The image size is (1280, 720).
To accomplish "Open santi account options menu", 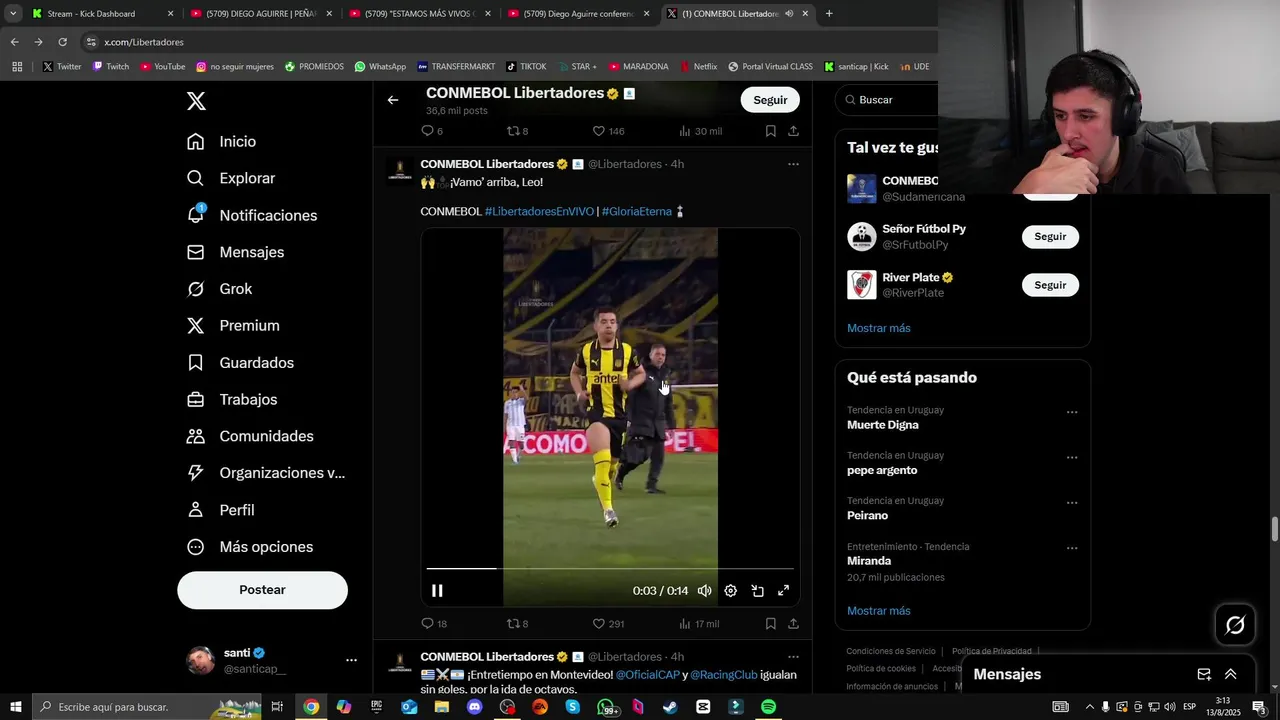I will click(351, 660).
